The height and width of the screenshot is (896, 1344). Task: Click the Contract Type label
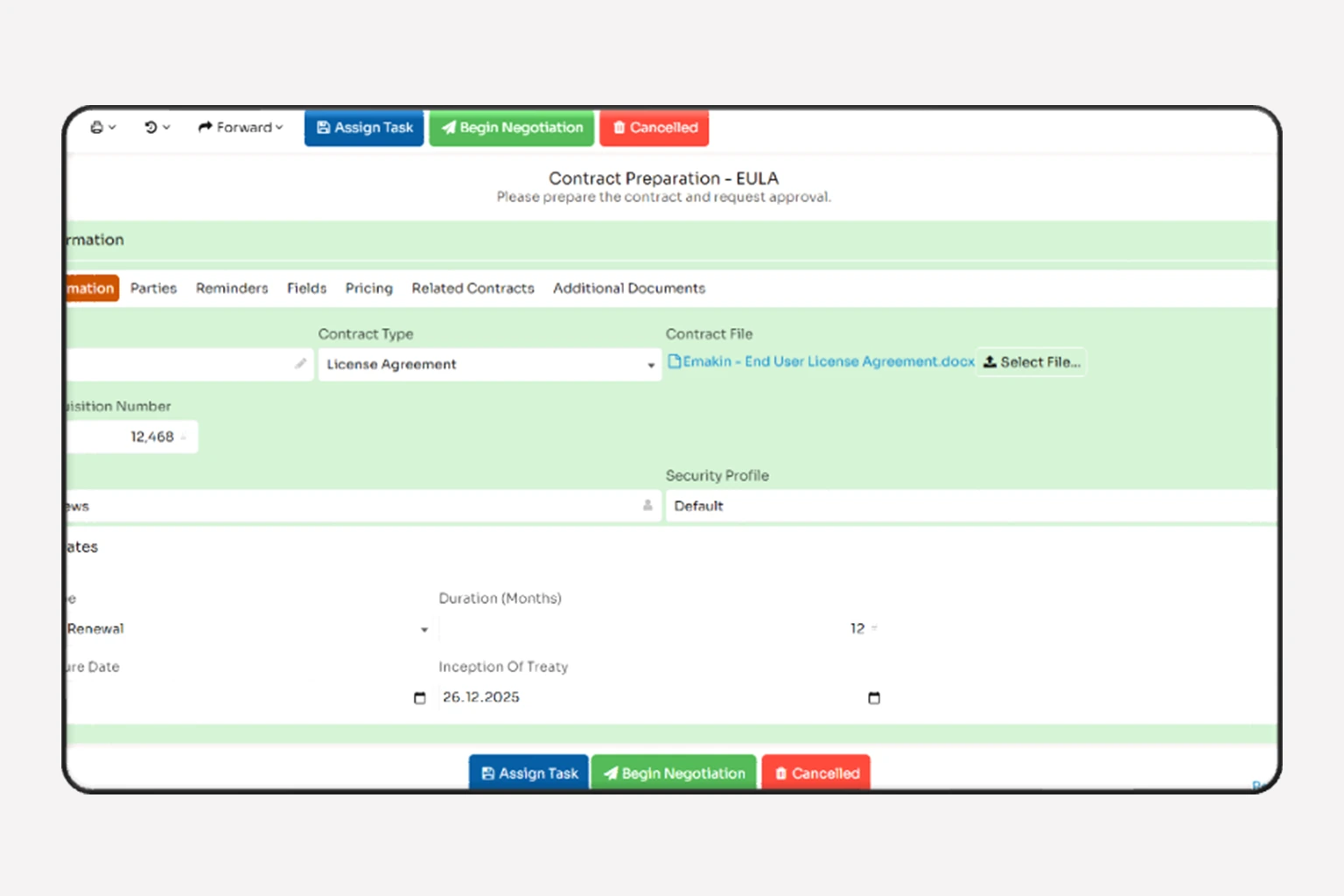click(366, 334)
